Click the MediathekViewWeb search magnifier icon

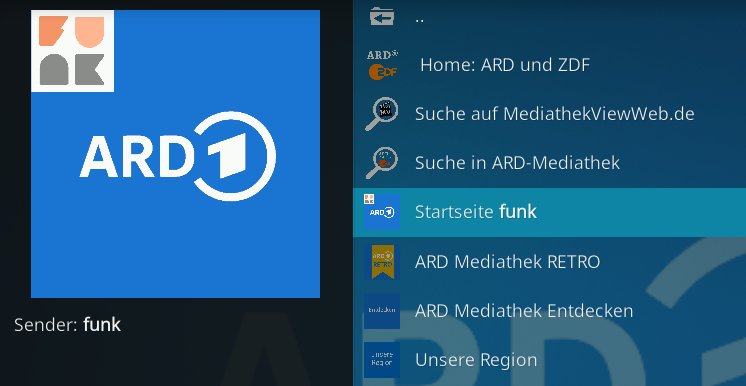click(382, 114)
